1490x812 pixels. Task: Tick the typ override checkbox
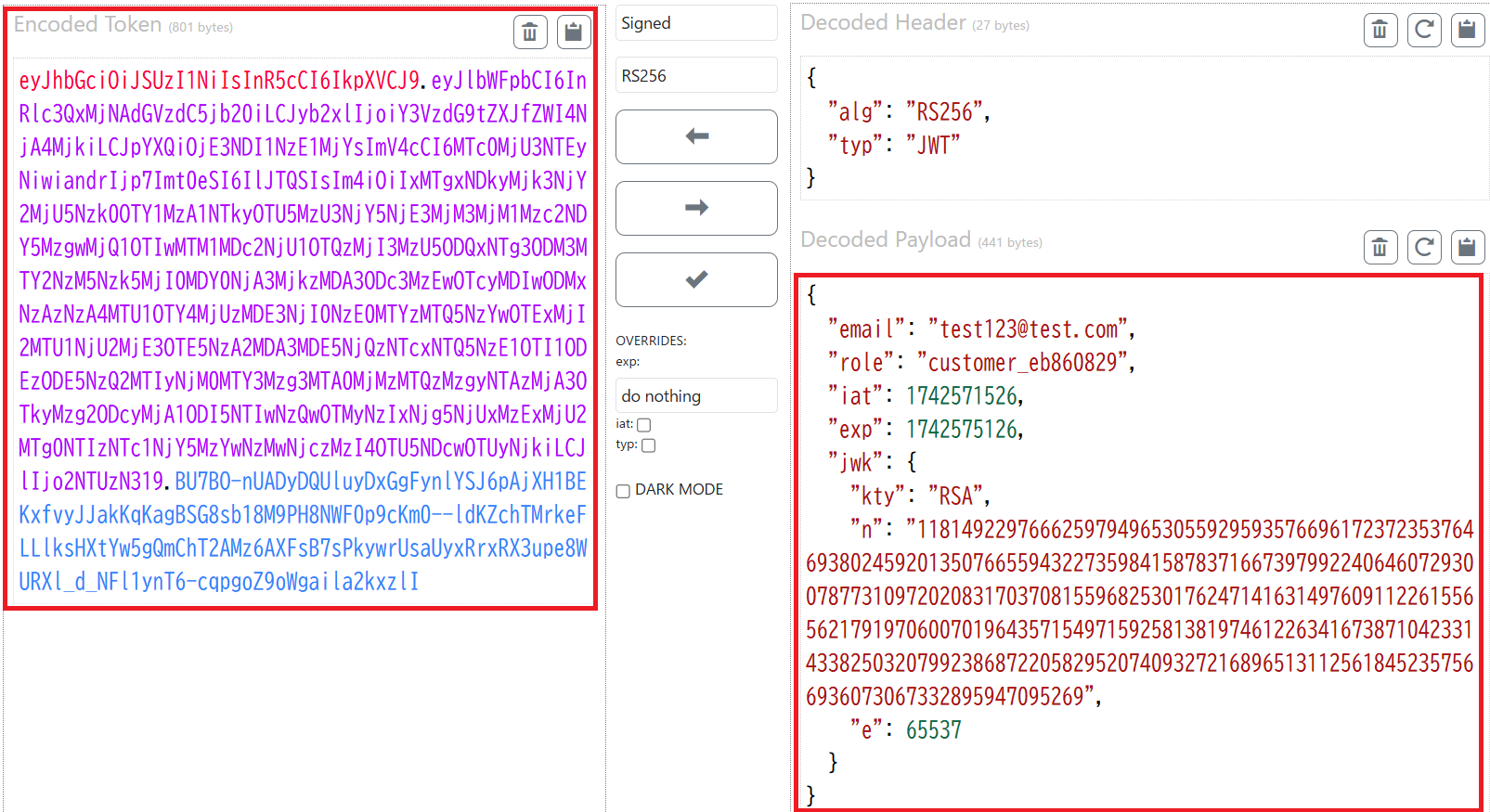[x=649, y=445]
